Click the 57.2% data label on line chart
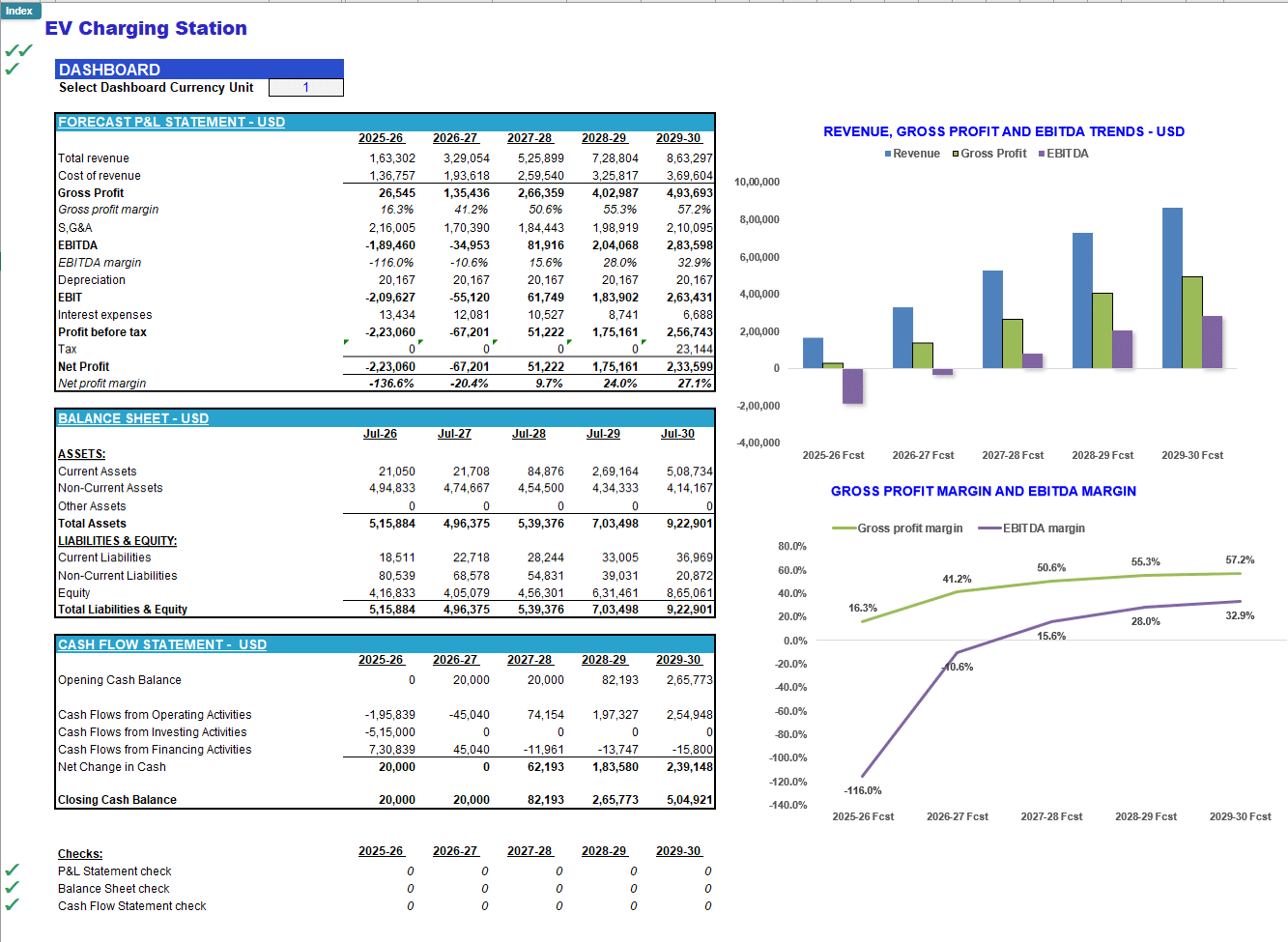Viewport: 1288px width, 942px height. pos(1240,559)
